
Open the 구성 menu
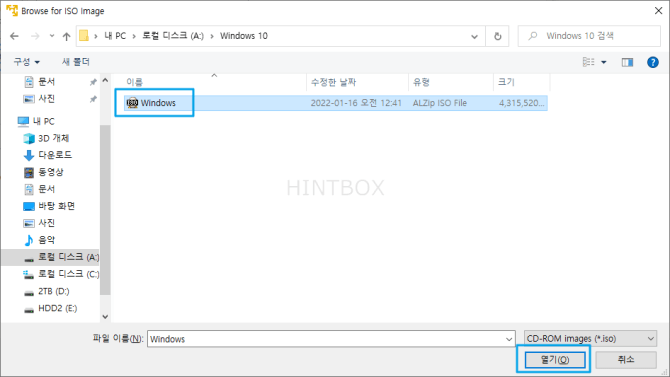coord(26,62)
